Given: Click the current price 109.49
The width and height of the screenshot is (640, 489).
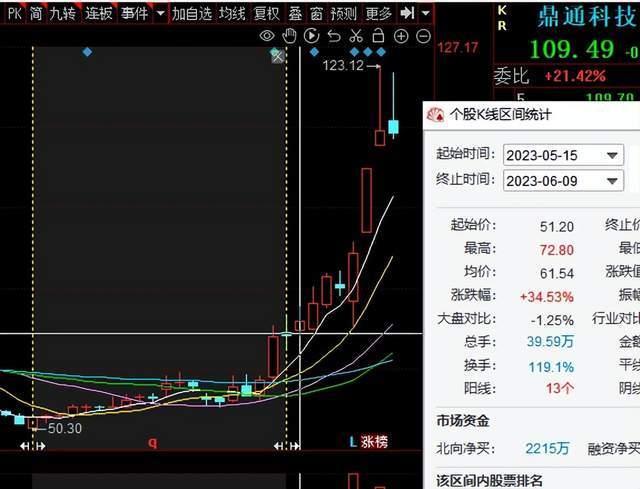Looking at the screenshot, I should tap(571, 49).
